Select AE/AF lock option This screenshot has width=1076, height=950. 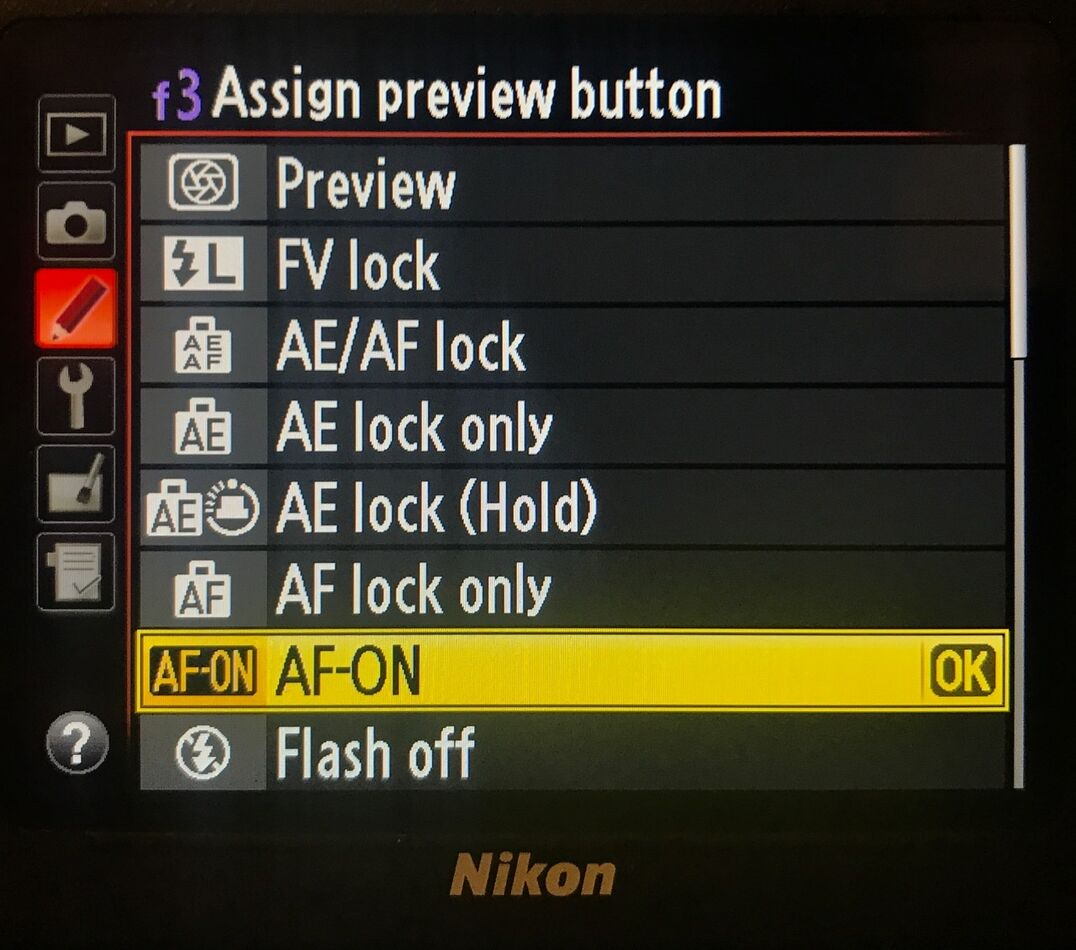point(572,345)
